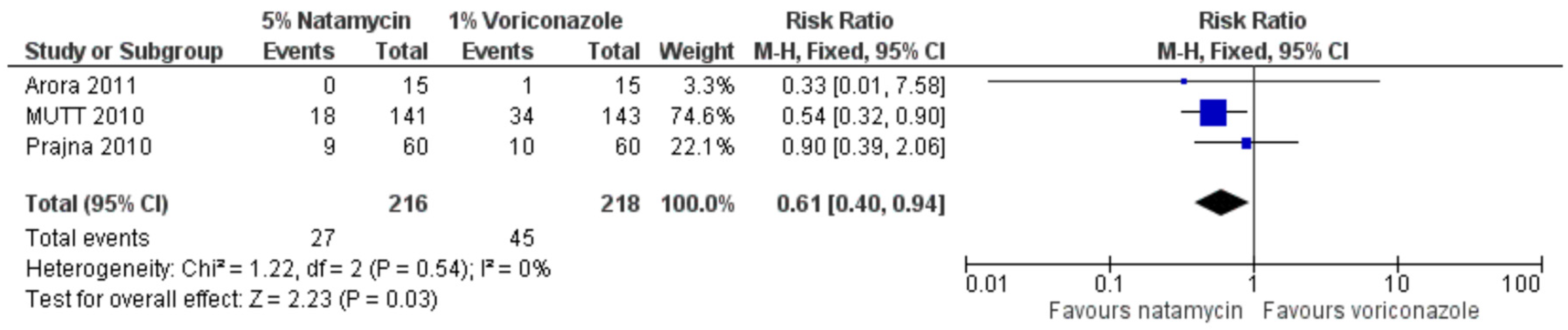This screenshot has height=330, width=1568.
Task: Click the large blue MUTT 2010 square marker
Action: click(x=1213, y=112)
